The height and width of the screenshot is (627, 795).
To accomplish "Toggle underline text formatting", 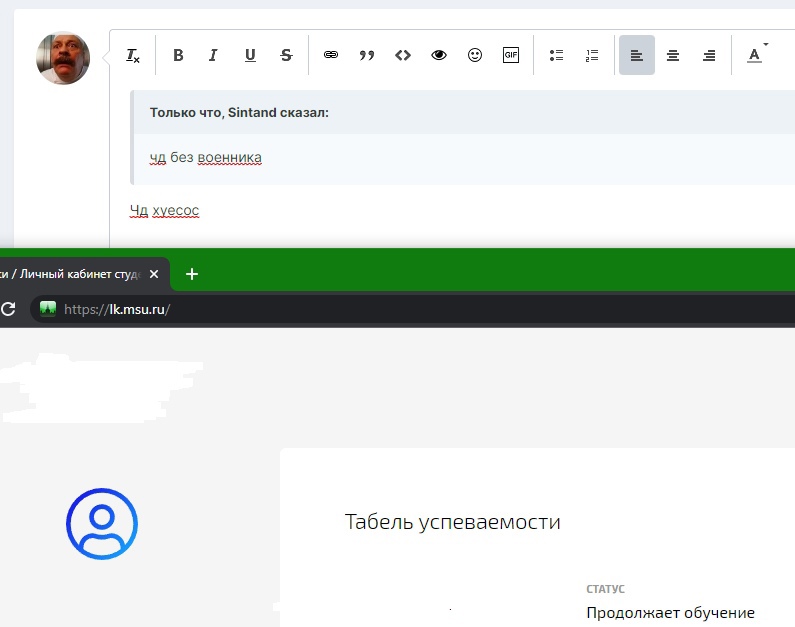I will (250, 56).
